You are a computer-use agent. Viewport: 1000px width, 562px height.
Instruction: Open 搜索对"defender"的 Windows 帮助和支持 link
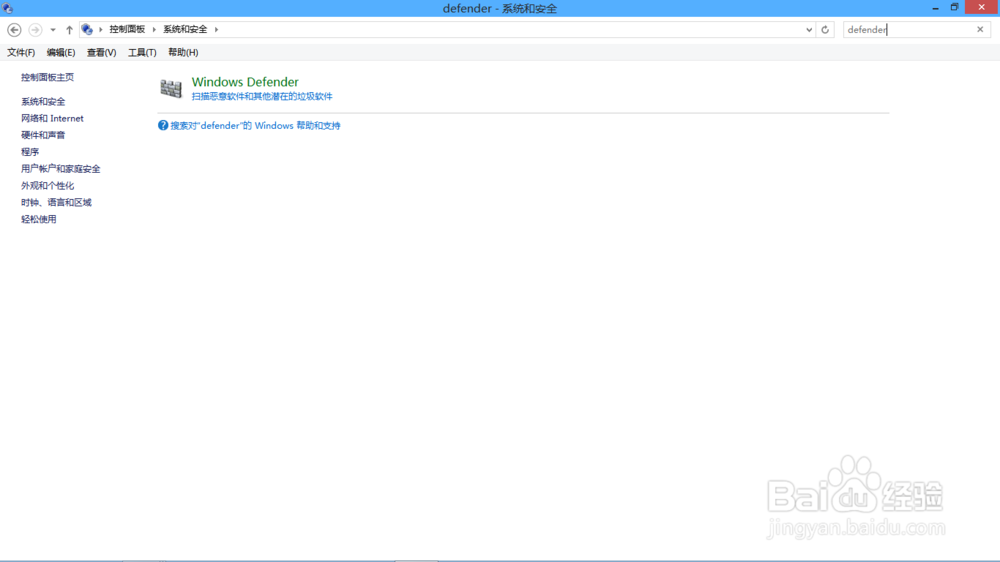(255, 126)
